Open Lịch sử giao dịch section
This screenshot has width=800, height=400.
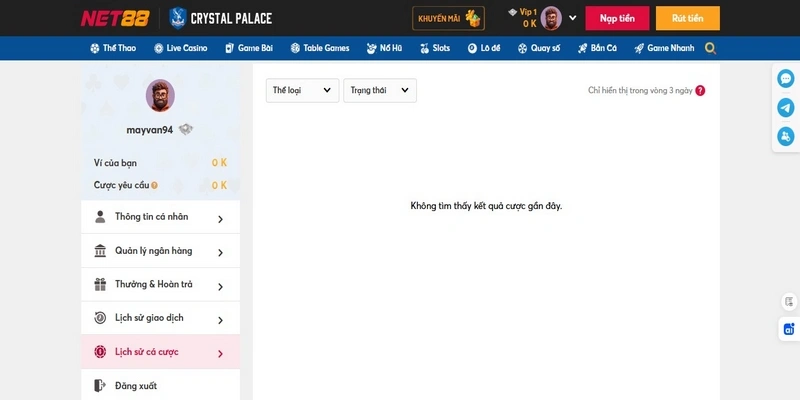(x=160, y=318)
